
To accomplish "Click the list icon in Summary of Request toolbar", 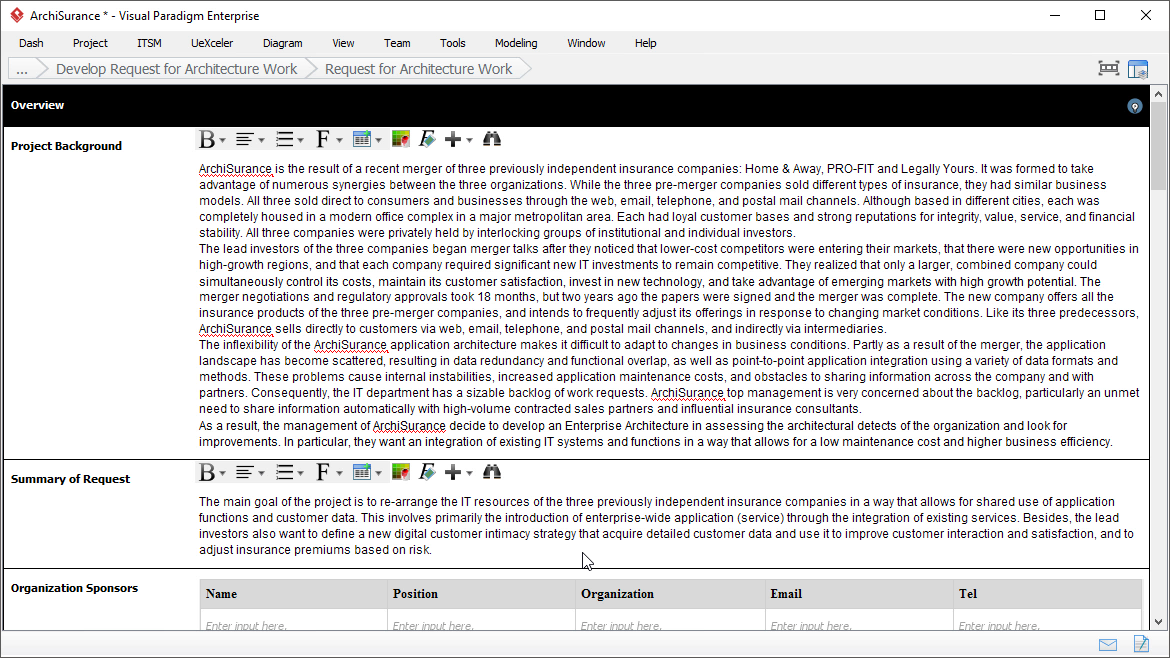I will click(284, 472).
